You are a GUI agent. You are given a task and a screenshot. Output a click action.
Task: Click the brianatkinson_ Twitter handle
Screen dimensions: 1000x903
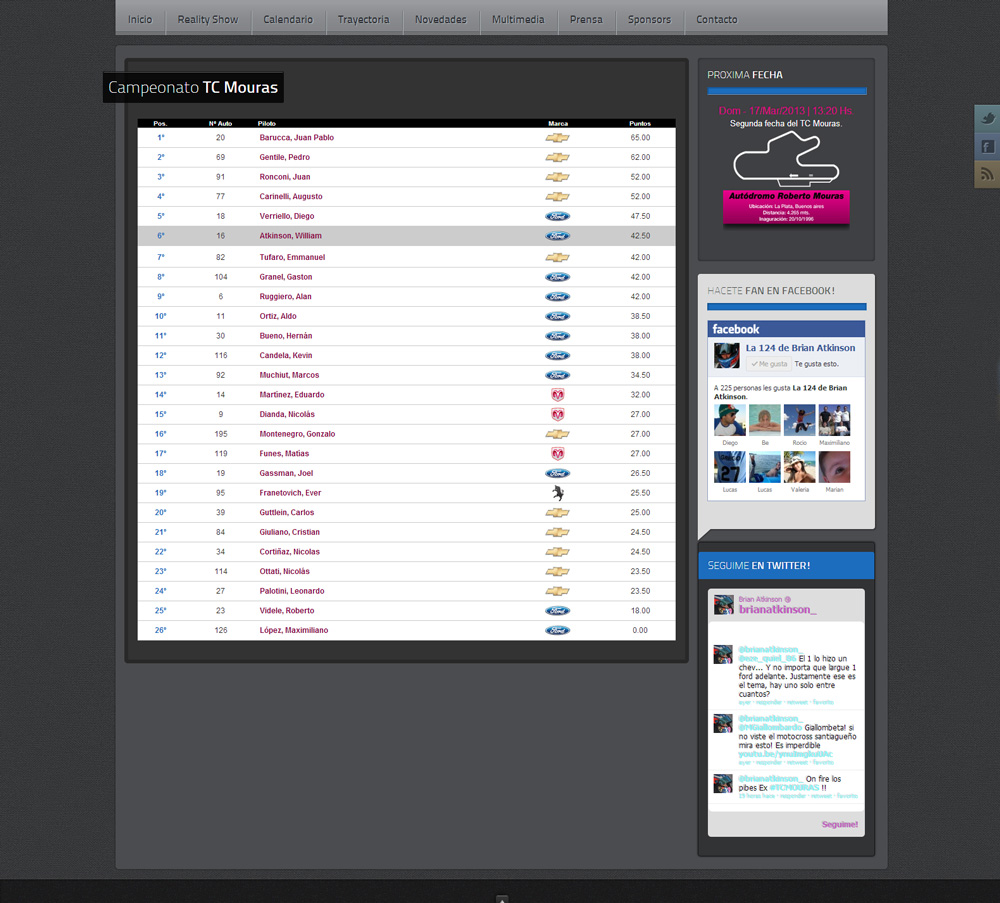(777, 609)
